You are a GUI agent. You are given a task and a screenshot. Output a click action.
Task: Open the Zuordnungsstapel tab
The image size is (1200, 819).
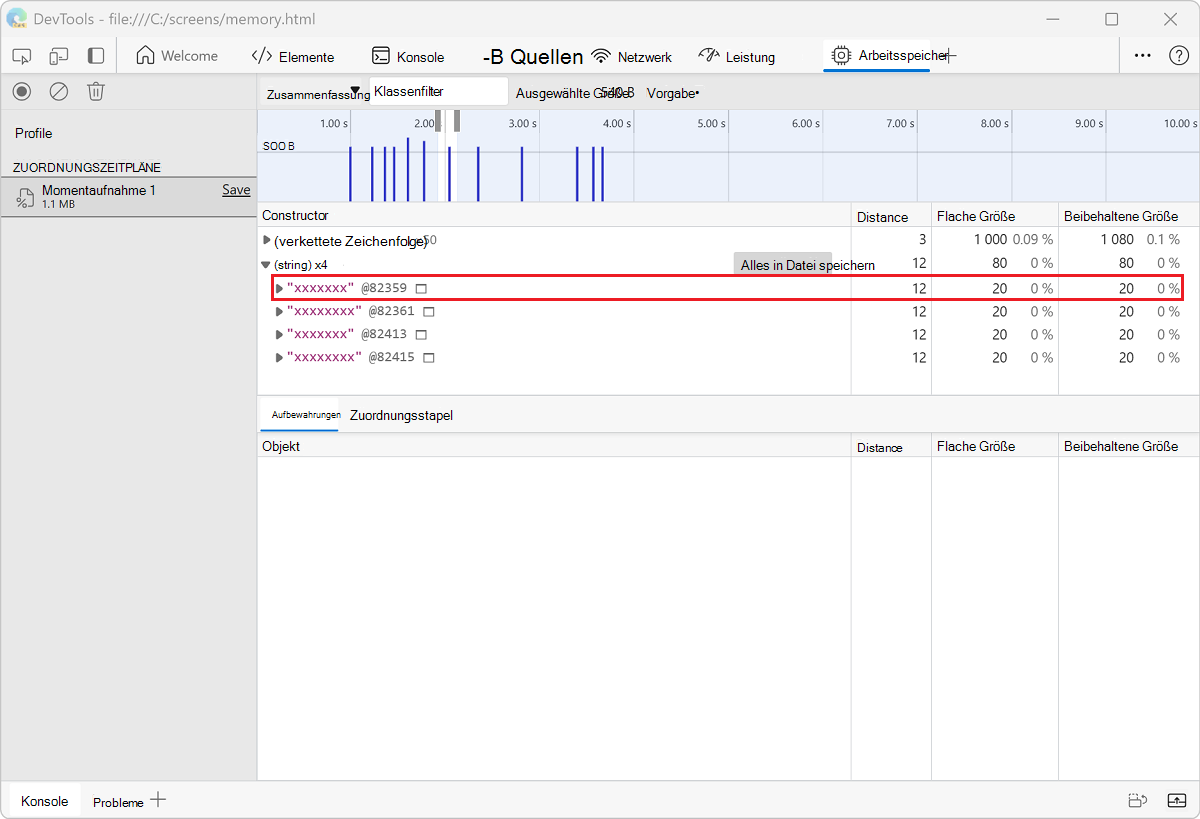[x=401, y=415]
